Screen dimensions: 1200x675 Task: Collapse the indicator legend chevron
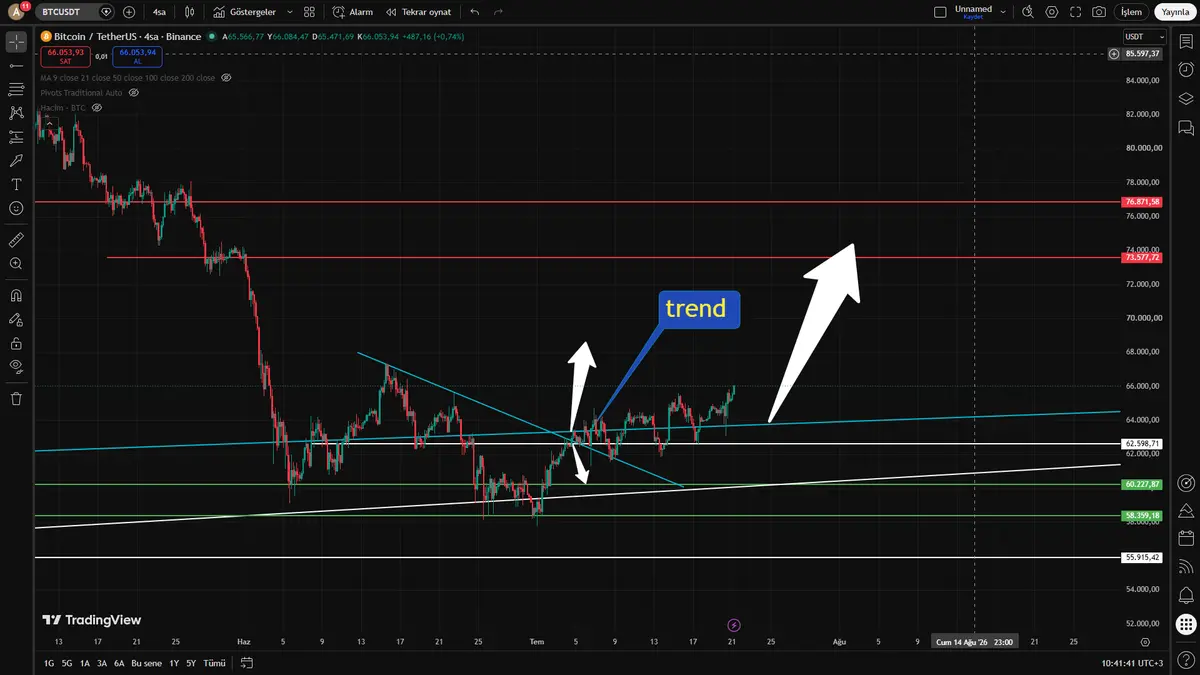click(x=49, y=122)
